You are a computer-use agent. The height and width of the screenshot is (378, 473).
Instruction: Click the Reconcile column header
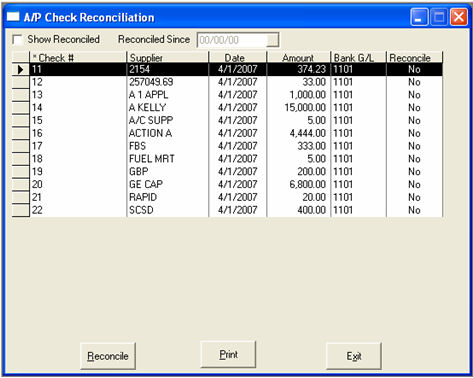point(414,57)
